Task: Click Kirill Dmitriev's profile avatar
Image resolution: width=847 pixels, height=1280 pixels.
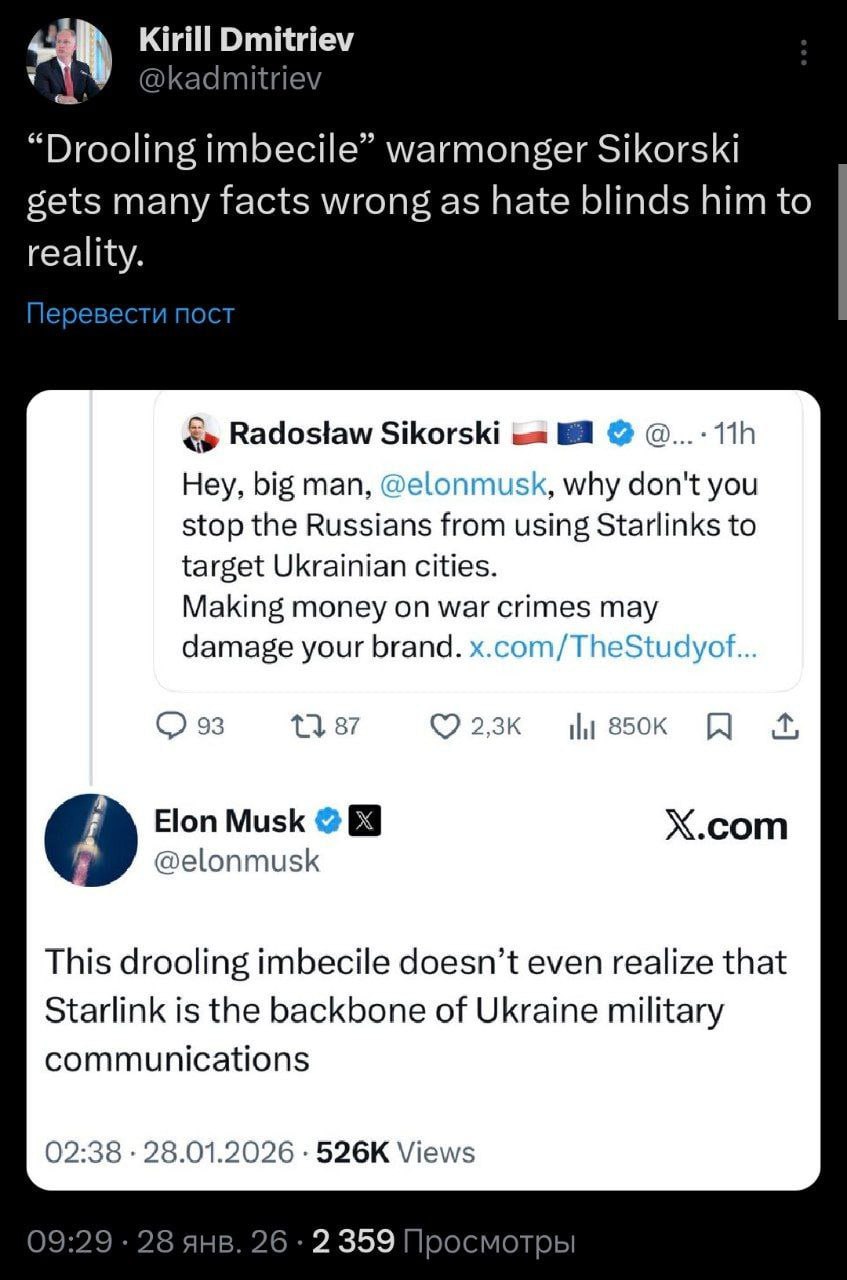Action: 67,61
